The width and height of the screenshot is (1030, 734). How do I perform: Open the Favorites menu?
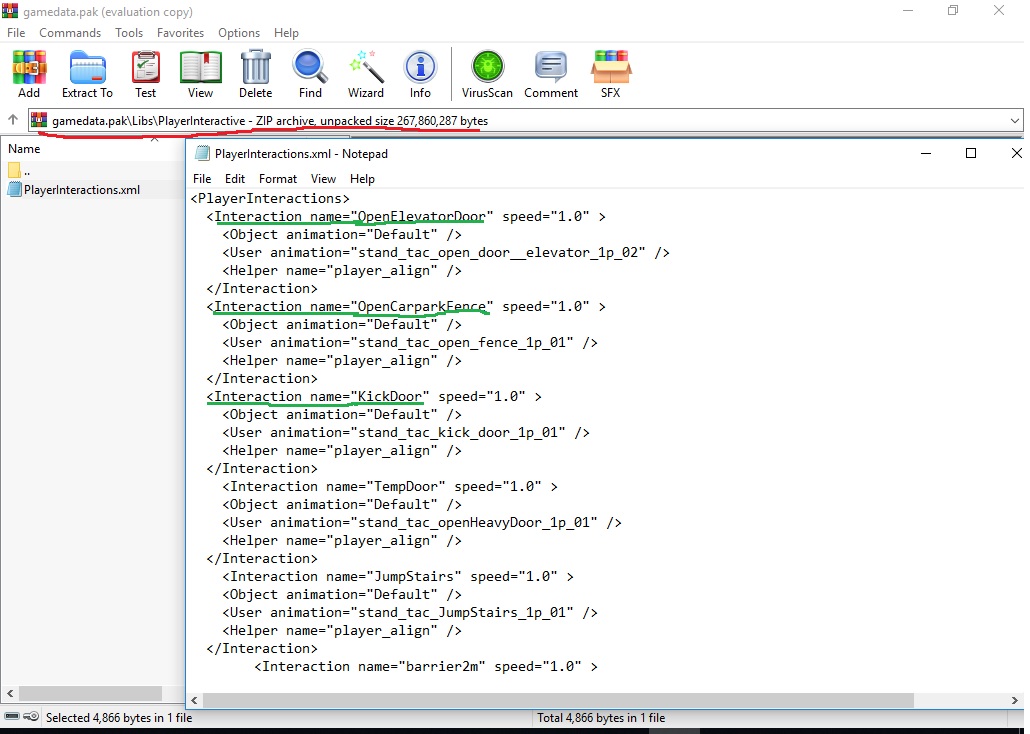pyautogui.click(x=180, y=33)
